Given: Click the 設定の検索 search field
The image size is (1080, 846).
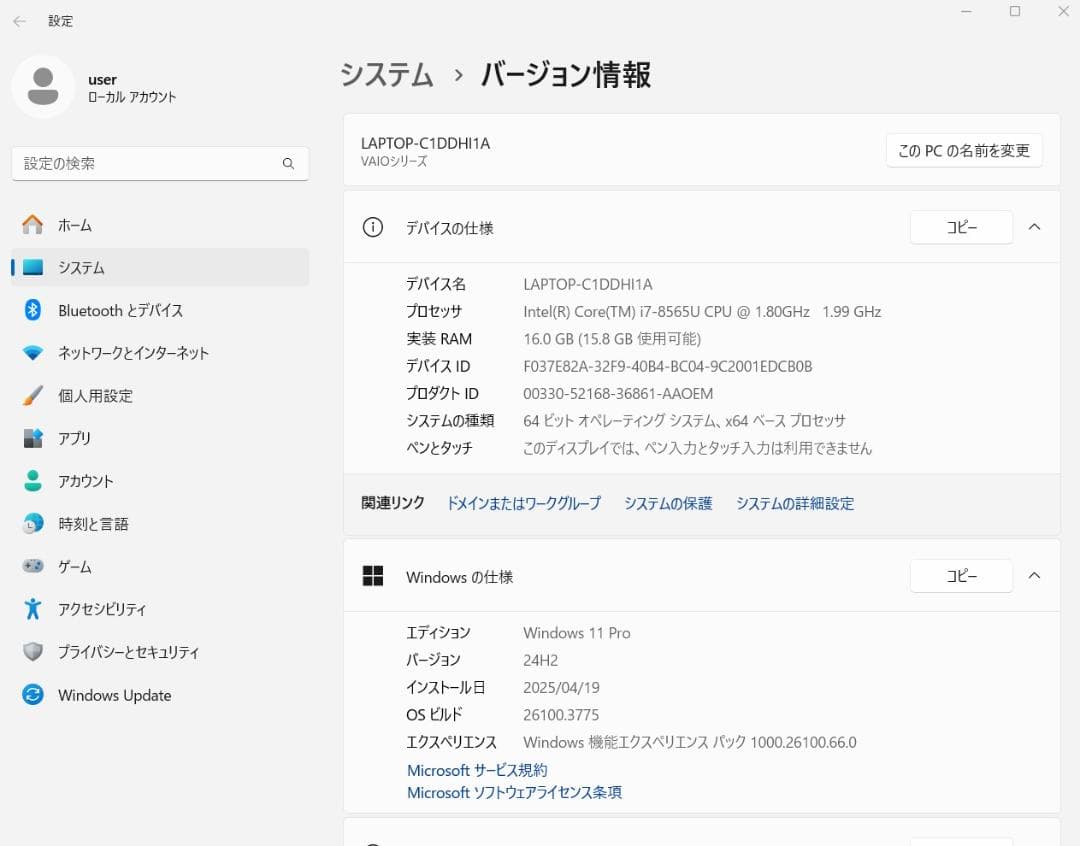Looking at the screenshot, I should tap(160, 163).
